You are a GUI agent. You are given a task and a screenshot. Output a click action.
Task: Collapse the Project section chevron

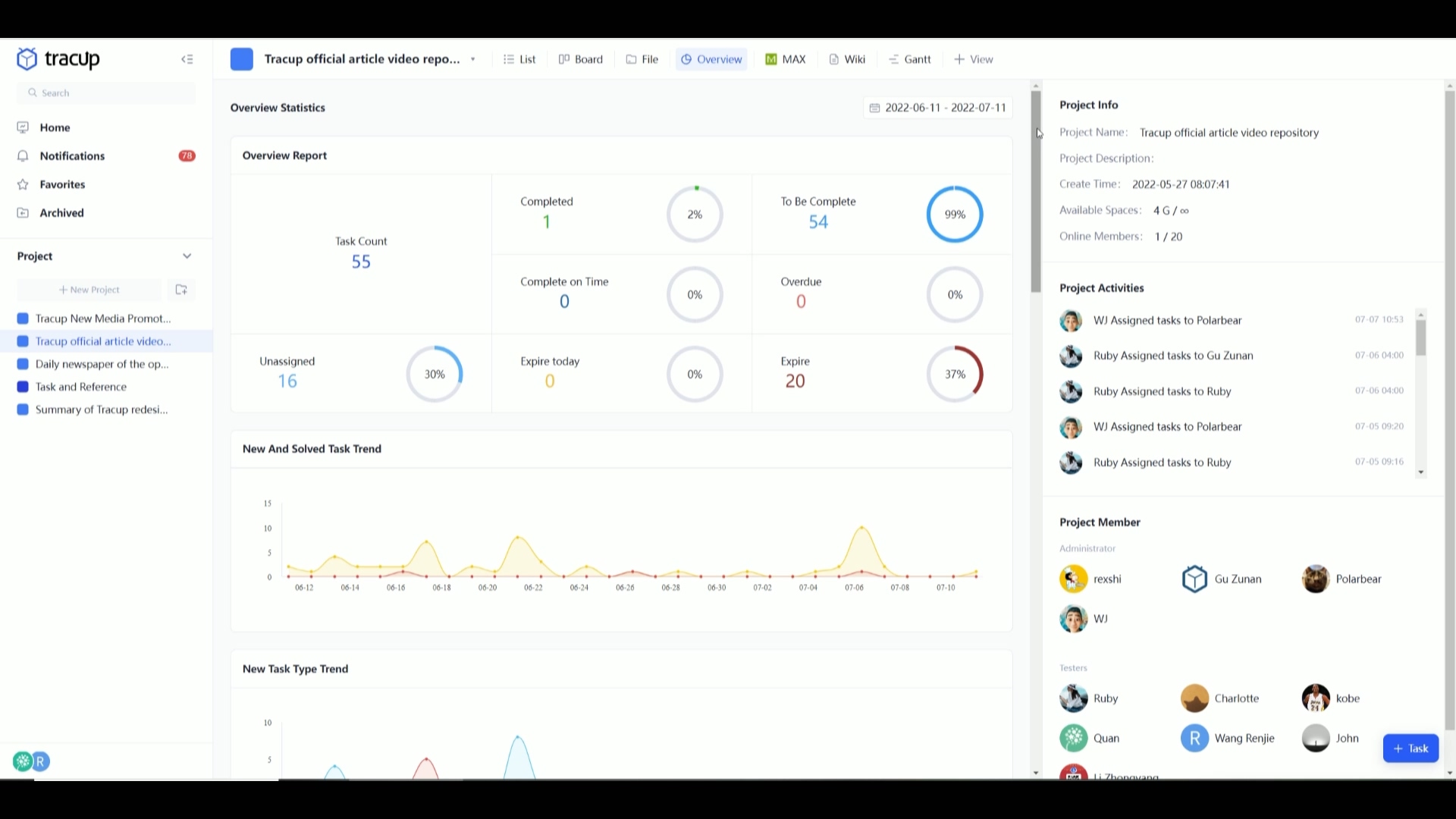[x=187, y=256]
